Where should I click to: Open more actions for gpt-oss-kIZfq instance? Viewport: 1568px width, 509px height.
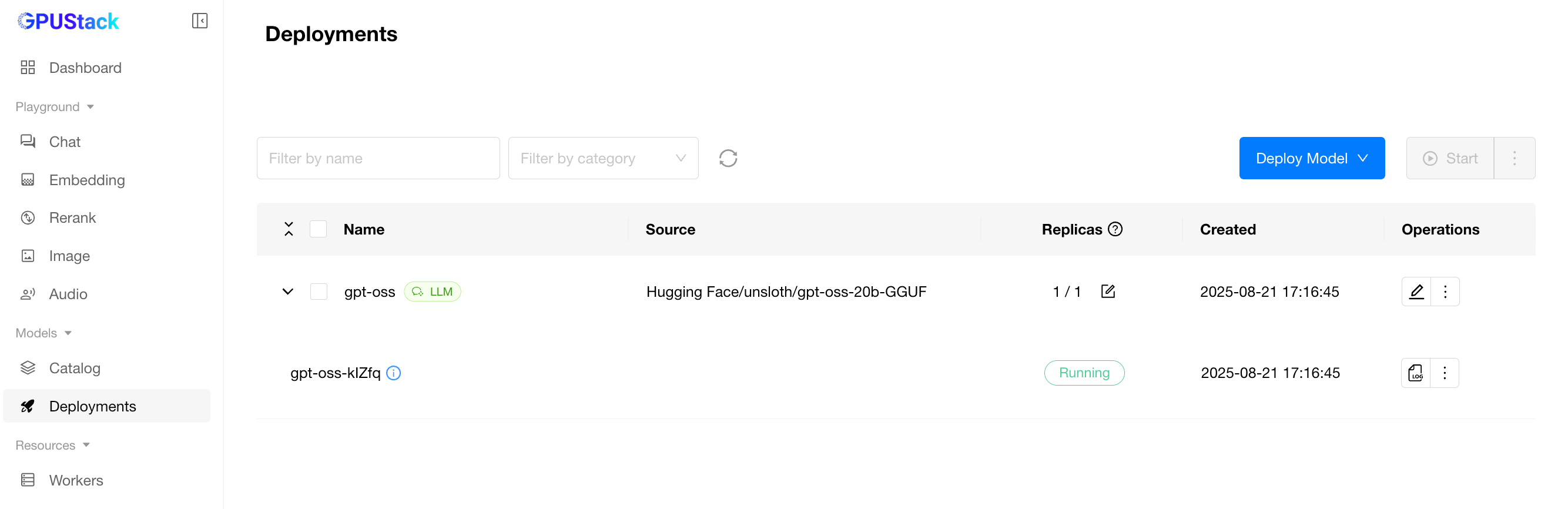pyautogui.click(x=1445, y=373)
